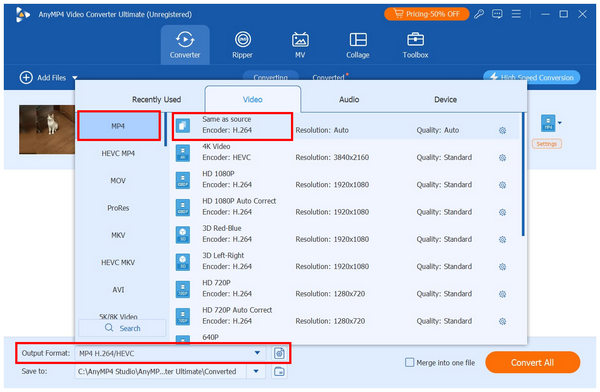Select AVI format category
This screenshot has width=600, height=392.
tap(118, 290)
